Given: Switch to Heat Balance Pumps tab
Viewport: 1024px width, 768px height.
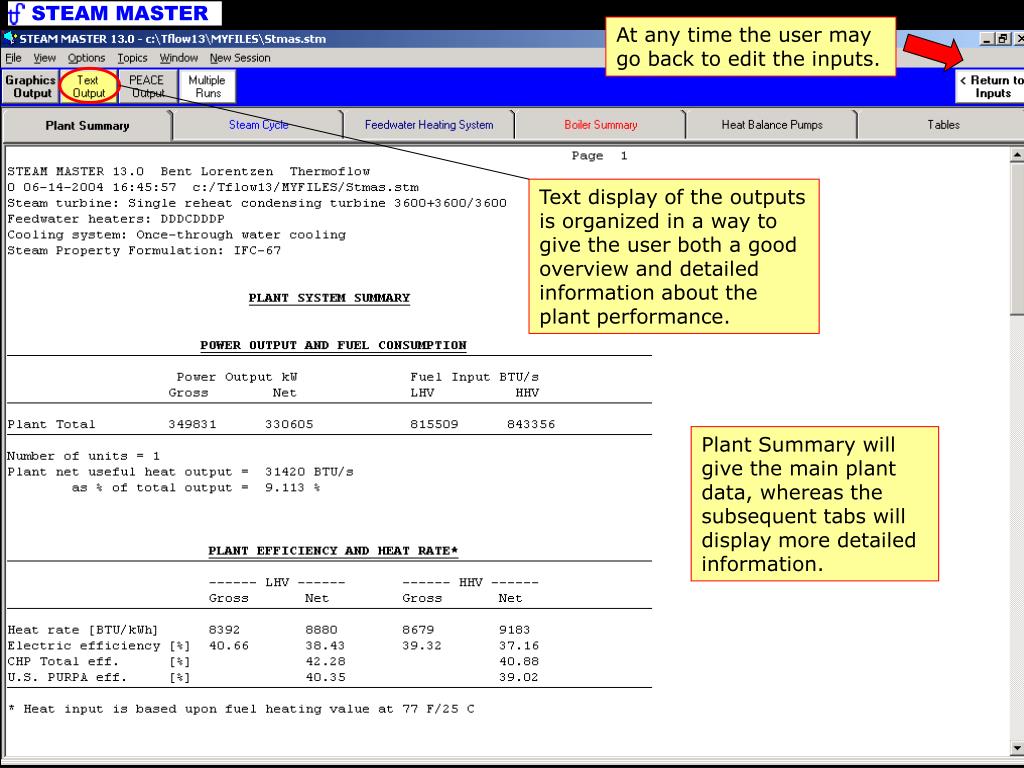Looking at the screenshot, I should point(771,125).
